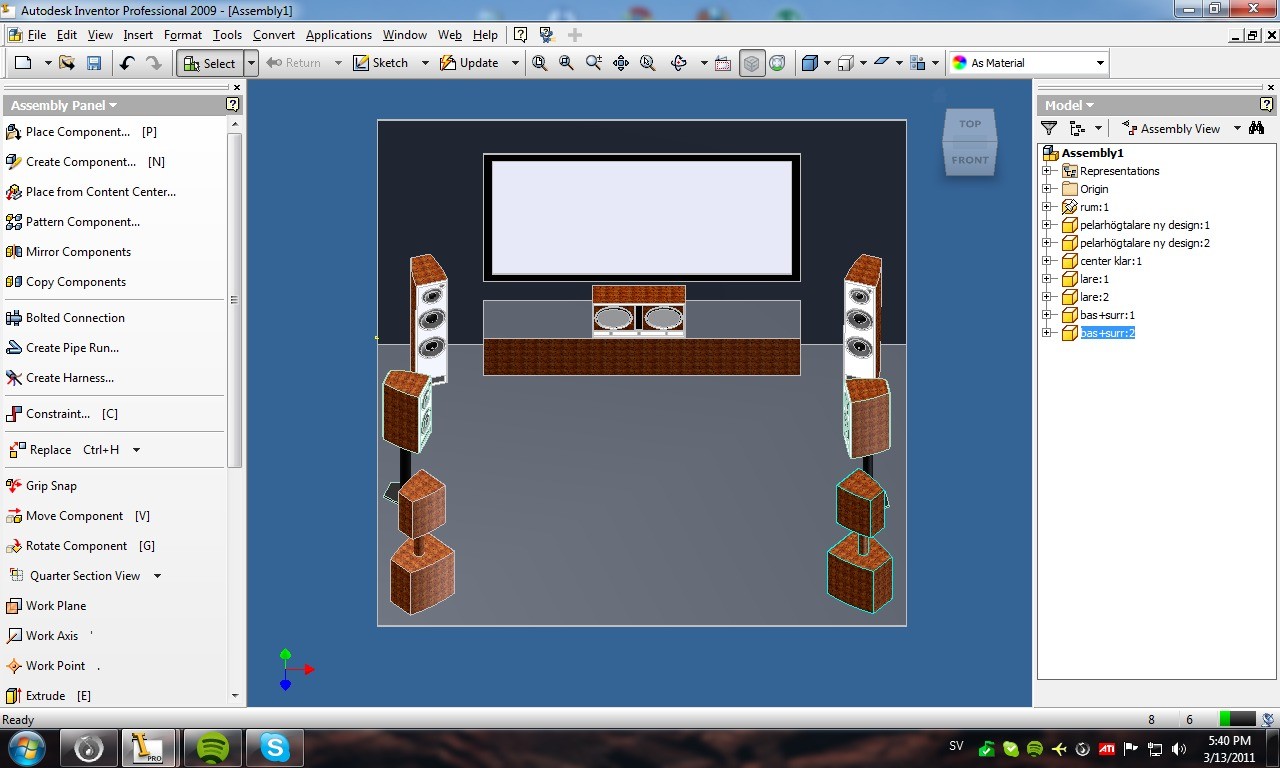The height and width of the screenshot is (768, 1280).
Task: Click the Model browser filter funnel icon
Action: click(x=1049, y=128)
